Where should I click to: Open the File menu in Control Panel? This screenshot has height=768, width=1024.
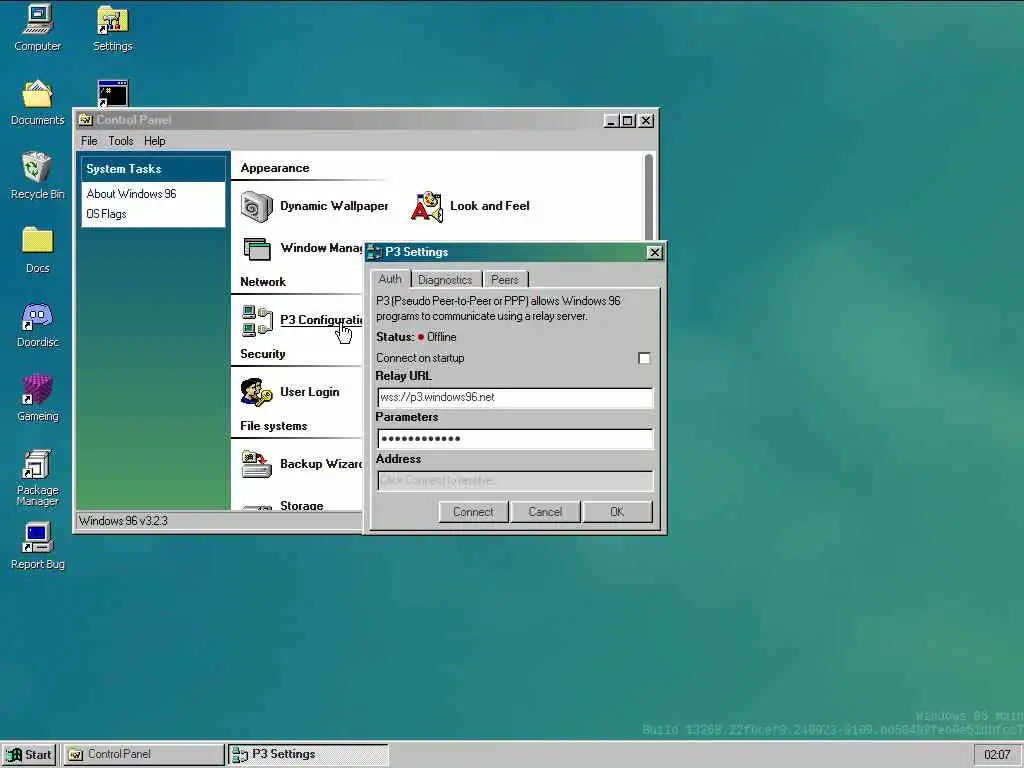(89, 141)
